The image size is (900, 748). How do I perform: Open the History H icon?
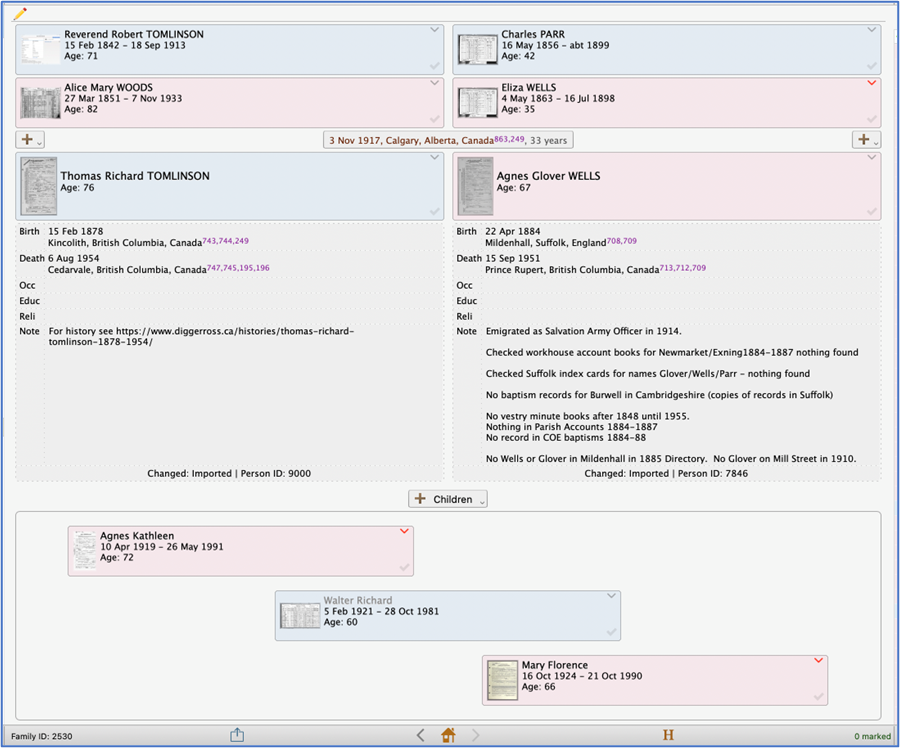point(668,735)
